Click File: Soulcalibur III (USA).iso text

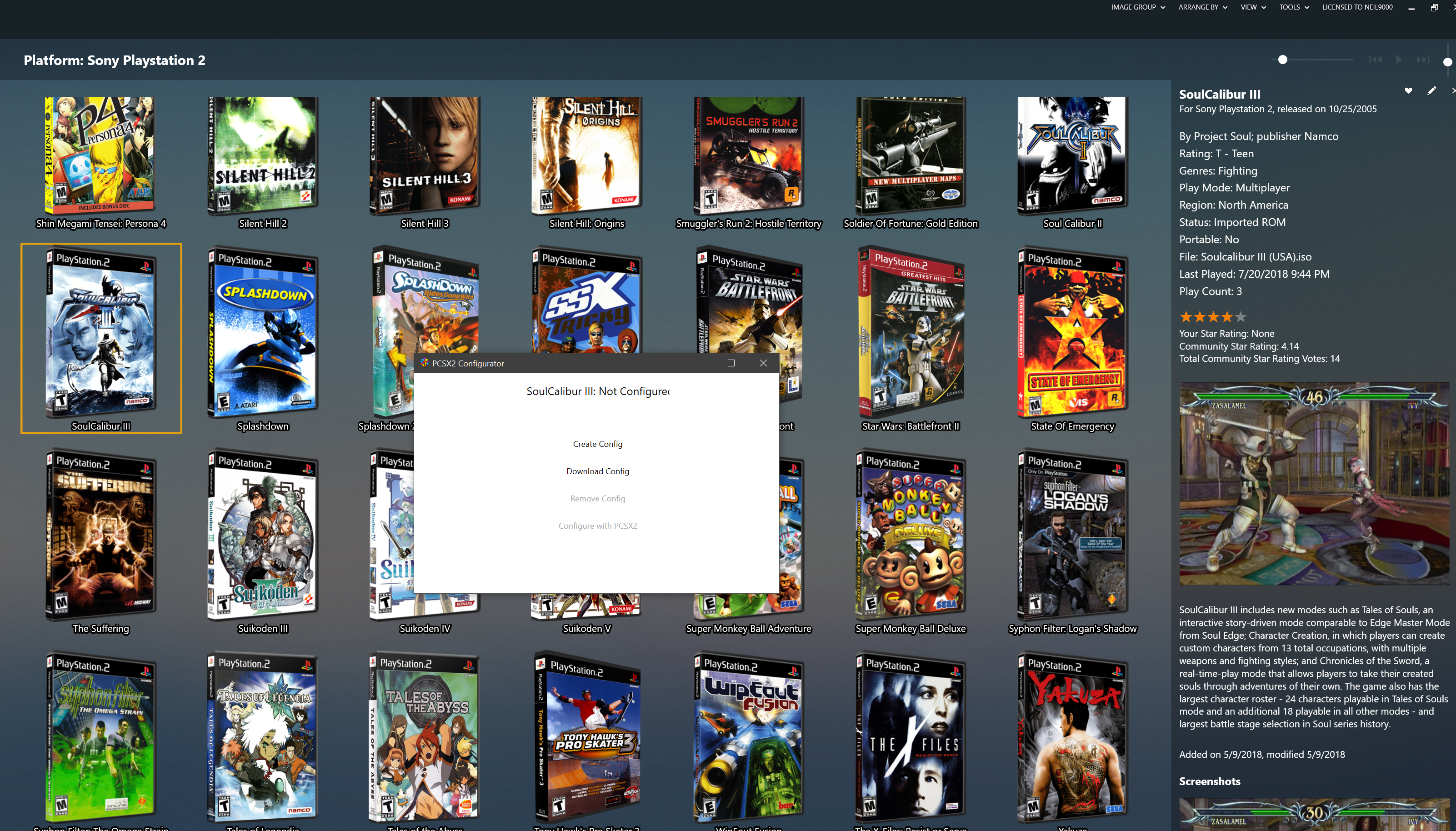coord(1245,257)
